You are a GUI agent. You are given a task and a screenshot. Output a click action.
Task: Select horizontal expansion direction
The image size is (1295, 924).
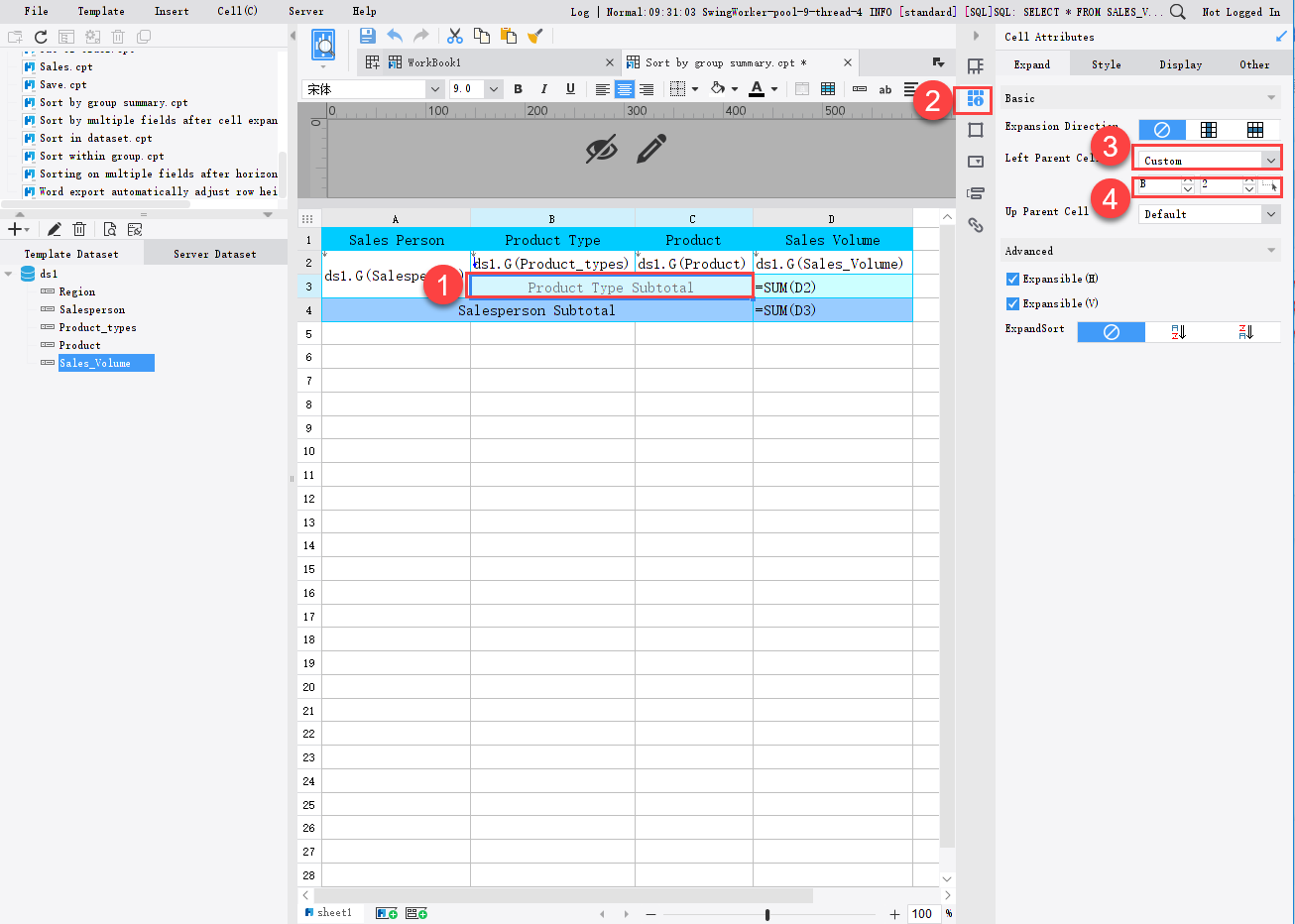pyautogui.click(x=1255, y=130)
